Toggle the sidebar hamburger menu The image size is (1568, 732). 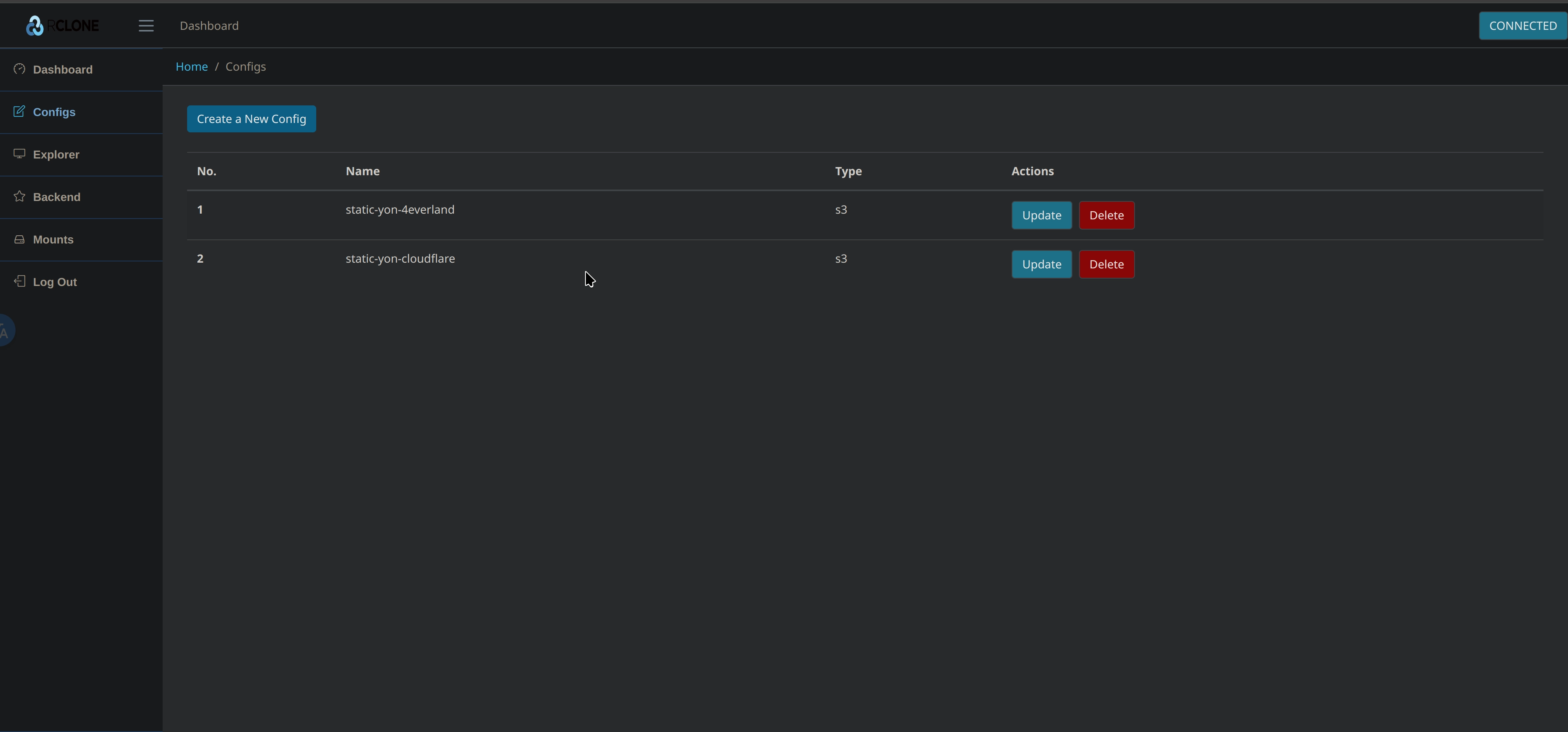(x=146, y=26)
